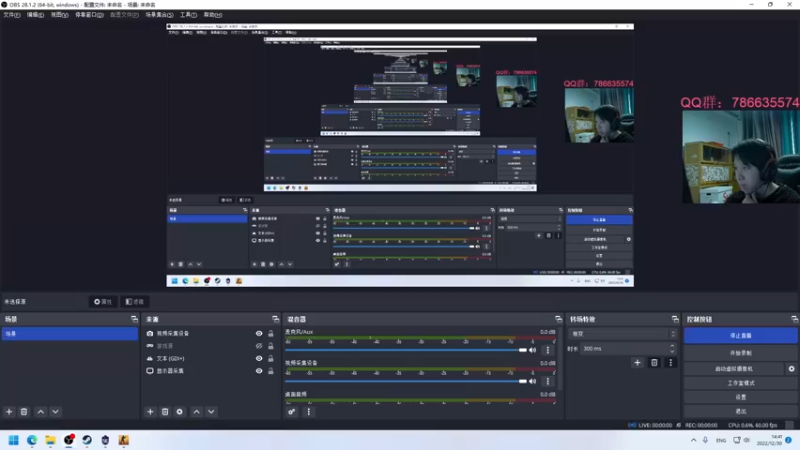This screenshot has width=800, height=450.
Task: Add a transition with plus icon
Action: [x=637, y=363]
